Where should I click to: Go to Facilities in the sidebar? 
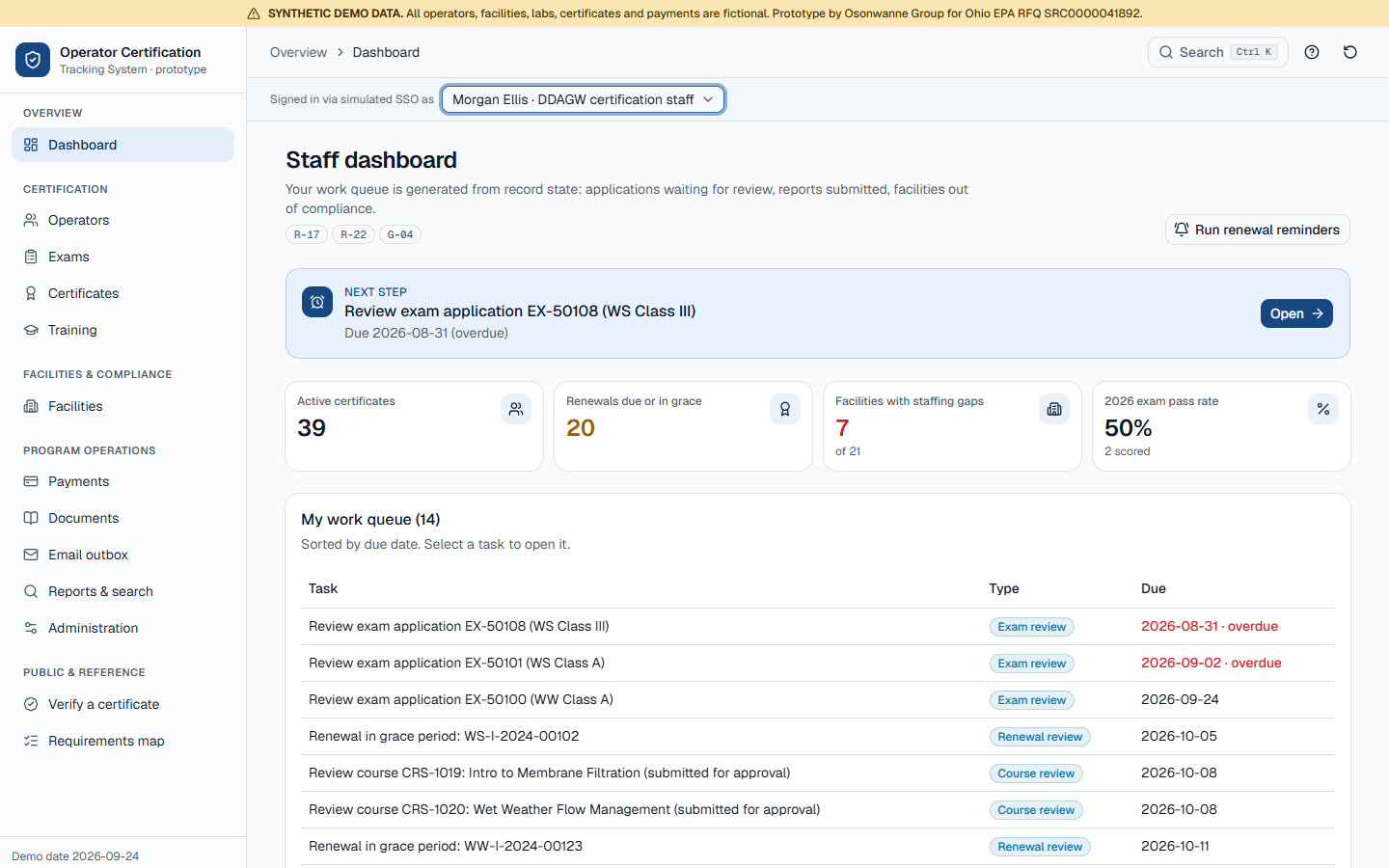click(123, 406)
